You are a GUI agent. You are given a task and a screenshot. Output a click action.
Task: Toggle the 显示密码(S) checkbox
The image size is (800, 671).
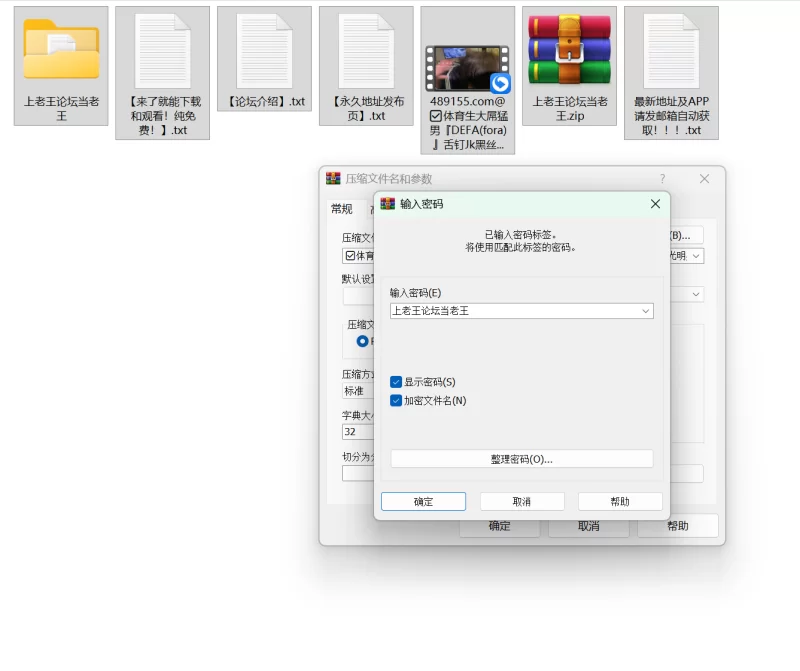tap(397, 382)
